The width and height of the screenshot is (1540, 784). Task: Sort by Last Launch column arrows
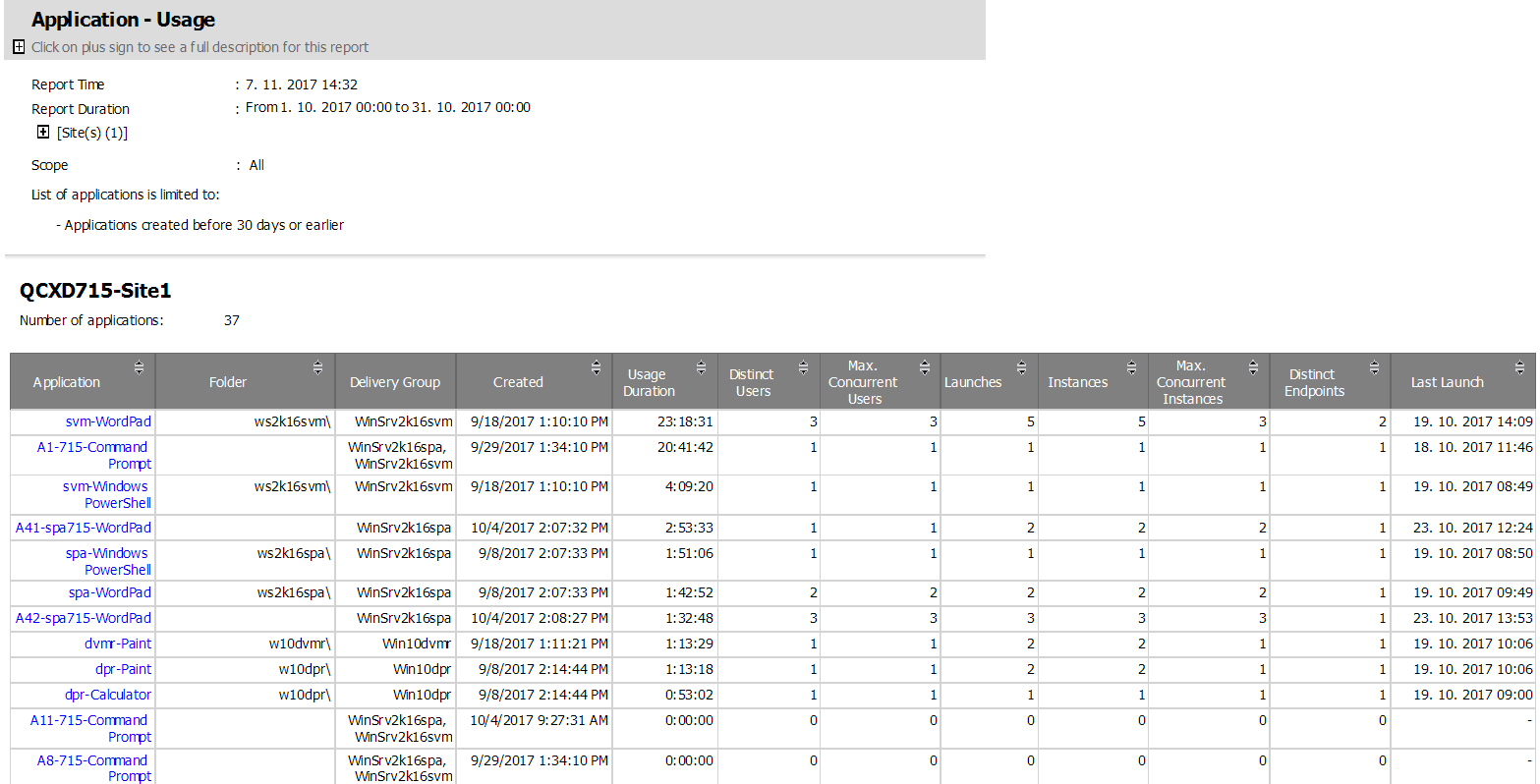point(1519,367)
